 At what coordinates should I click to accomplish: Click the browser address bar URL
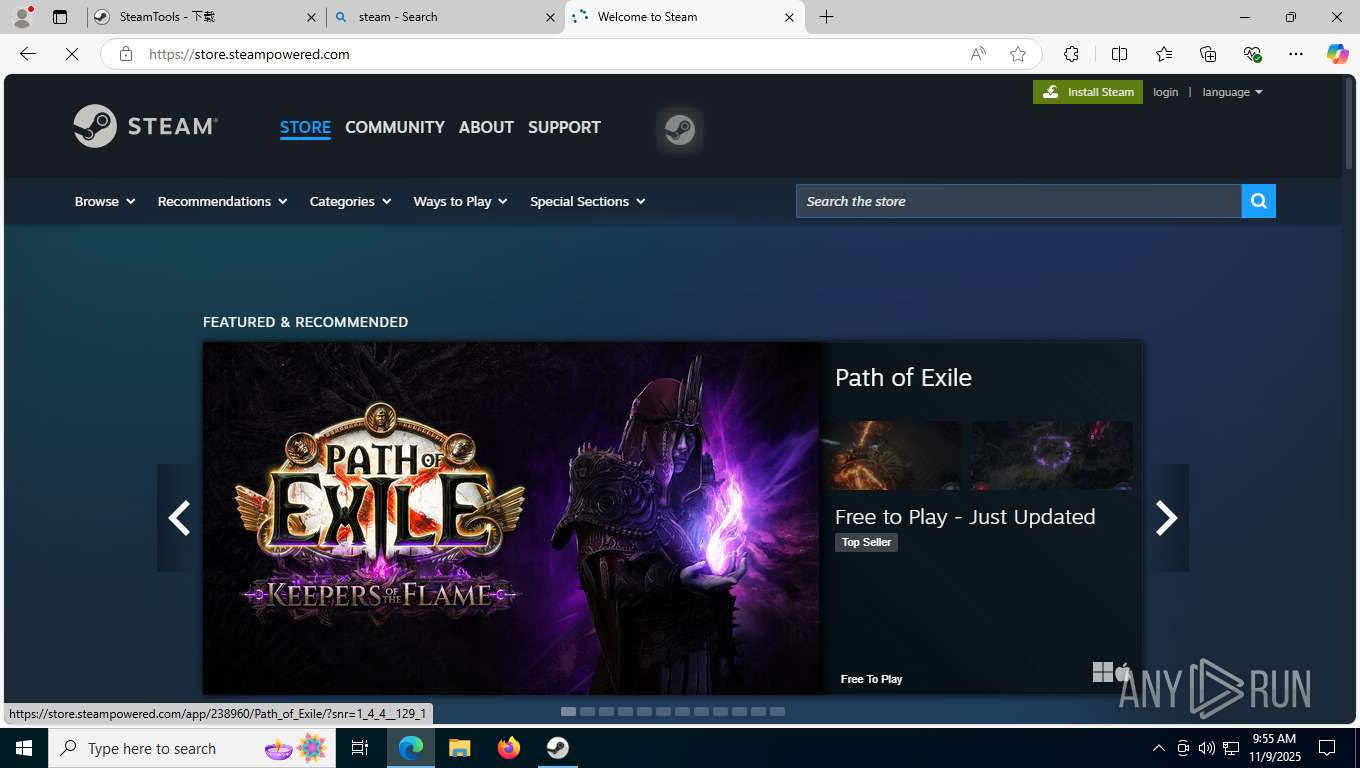tap(249, 54)
